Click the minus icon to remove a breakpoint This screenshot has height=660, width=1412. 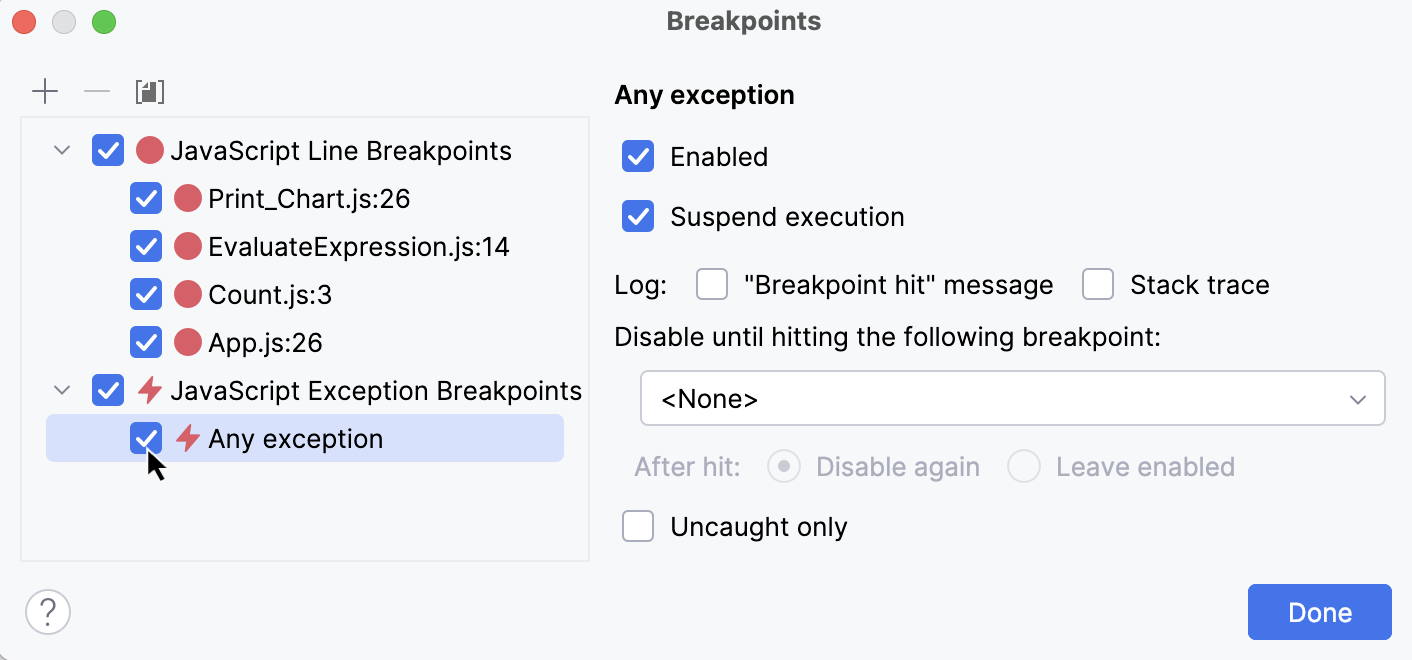(x=96, y=90)
